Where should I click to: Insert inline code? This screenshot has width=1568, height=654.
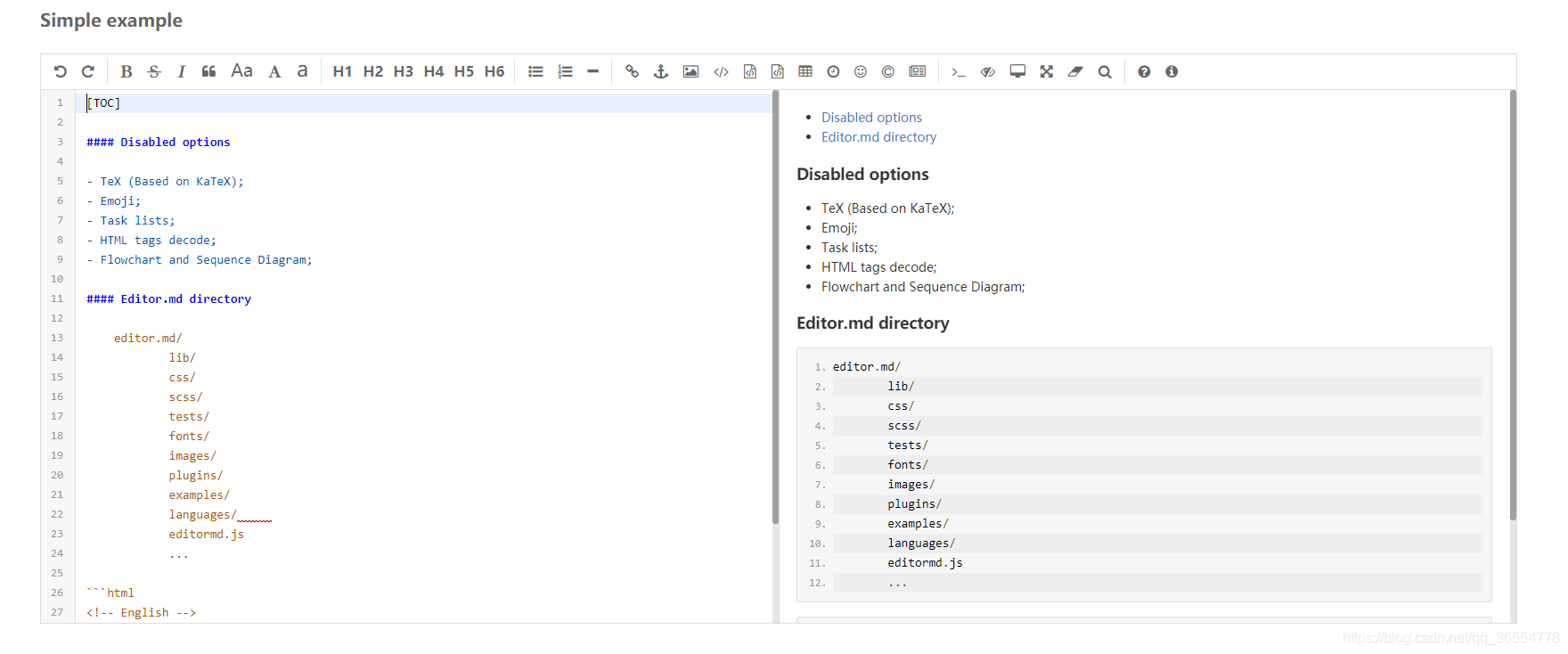(x=721, y=71)
